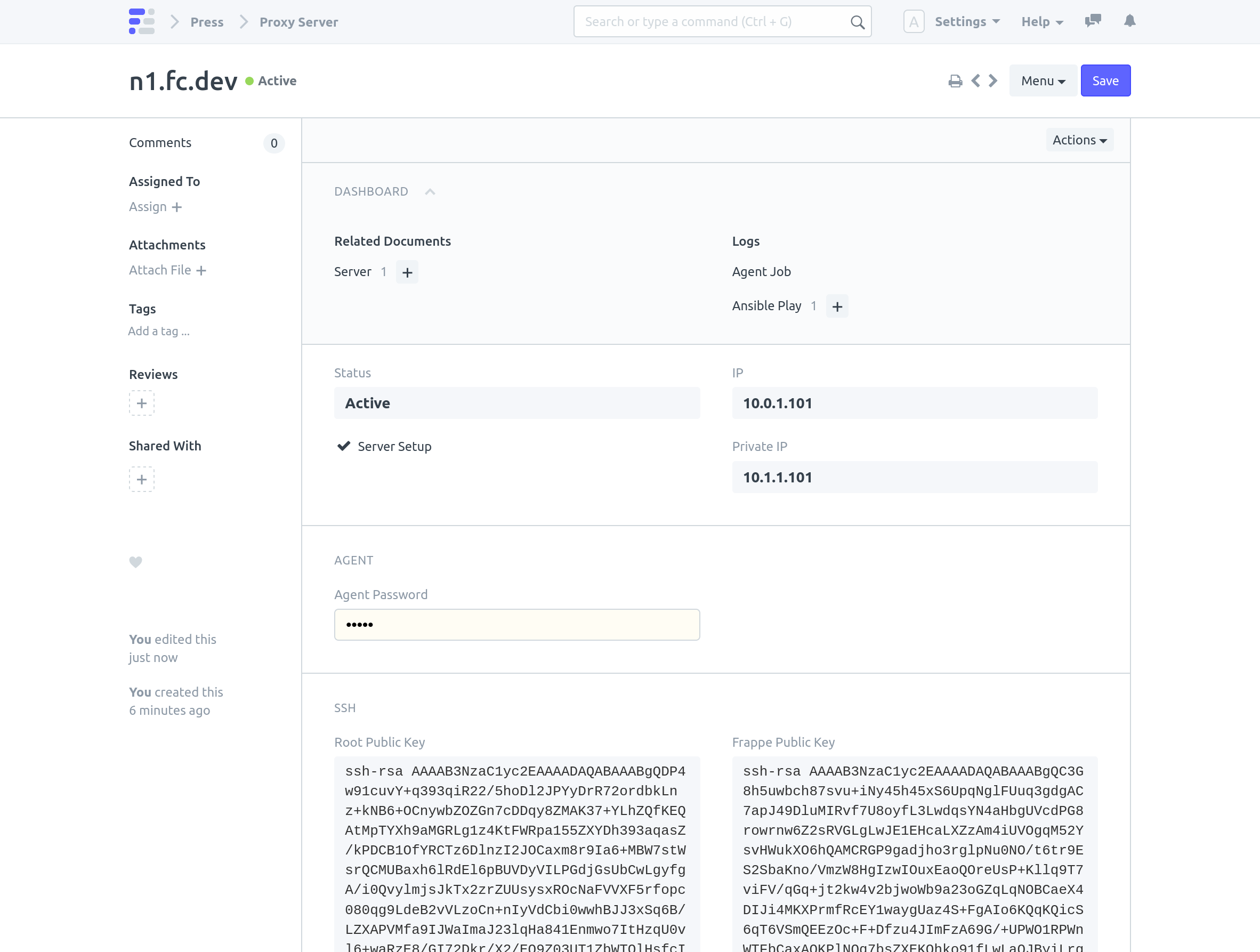Open the Menu dropdown
This screenshot has width=1260, height=952.
tap(1043, 81)
